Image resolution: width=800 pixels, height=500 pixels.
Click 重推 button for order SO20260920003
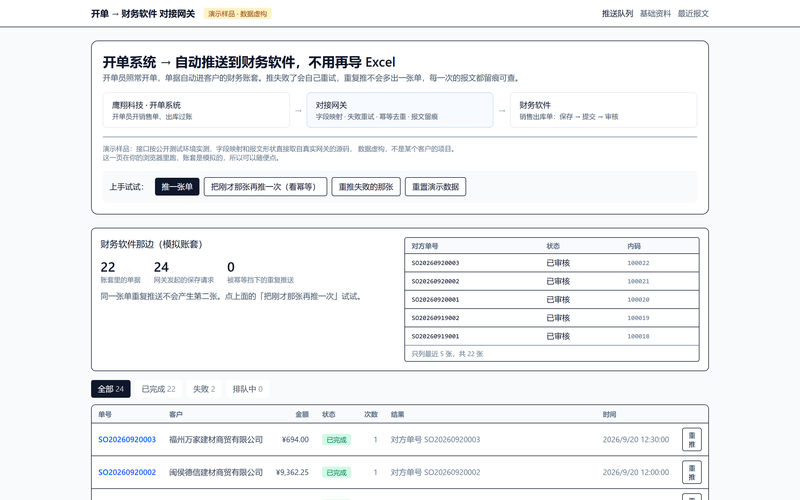(x=692, y=439)
